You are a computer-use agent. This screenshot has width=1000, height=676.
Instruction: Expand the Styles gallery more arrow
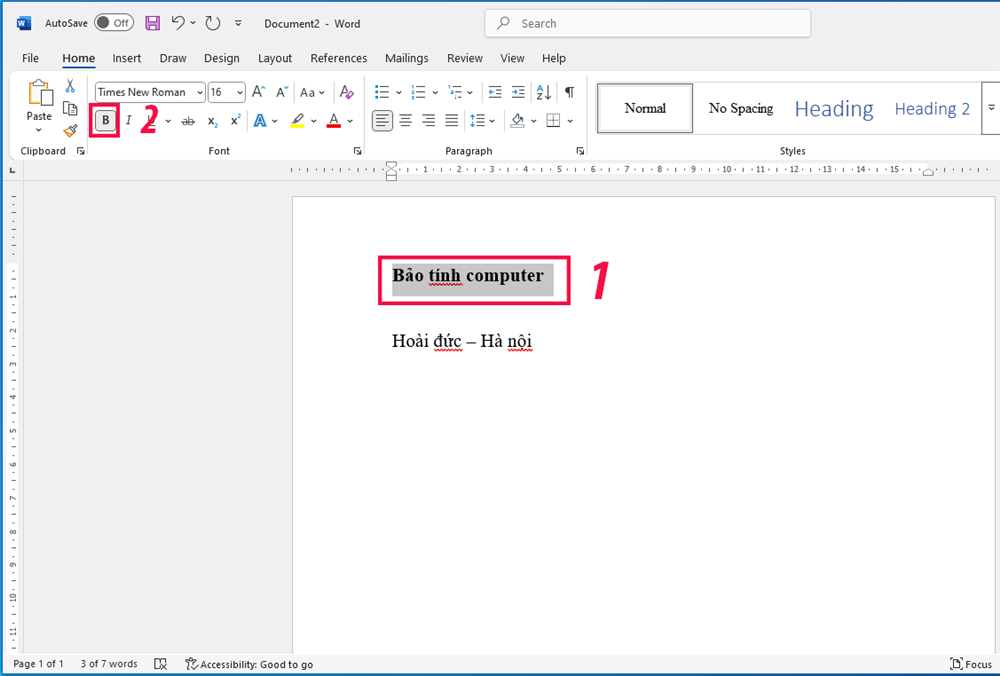tap(991, 108)
